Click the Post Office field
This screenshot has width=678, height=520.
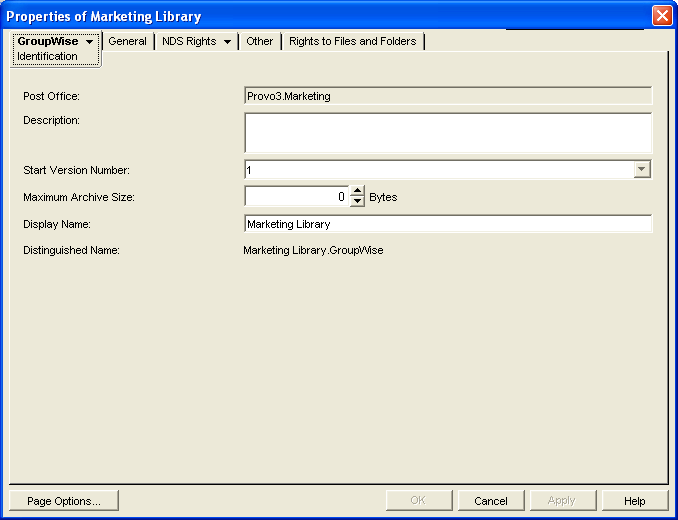pyautogui.click(x=447, y=96)
